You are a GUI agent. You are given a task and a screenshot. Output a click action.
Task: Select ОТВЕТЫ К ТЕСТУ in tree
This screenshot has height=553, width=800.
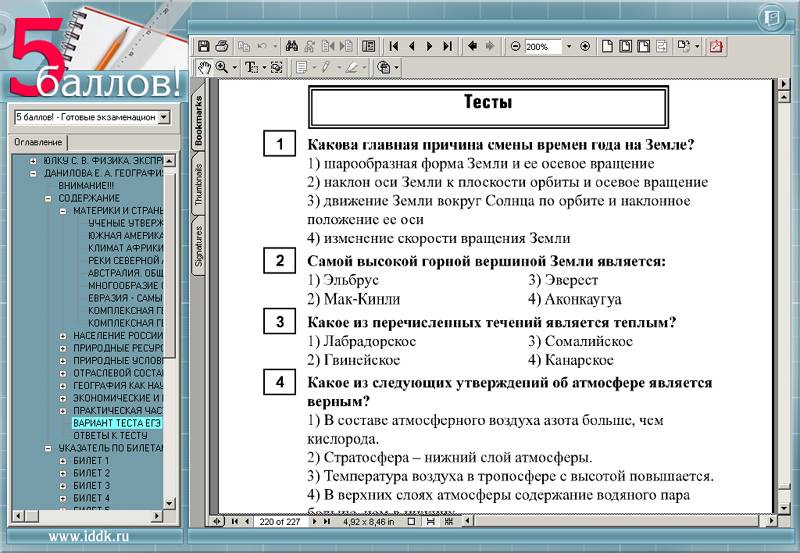110,436
